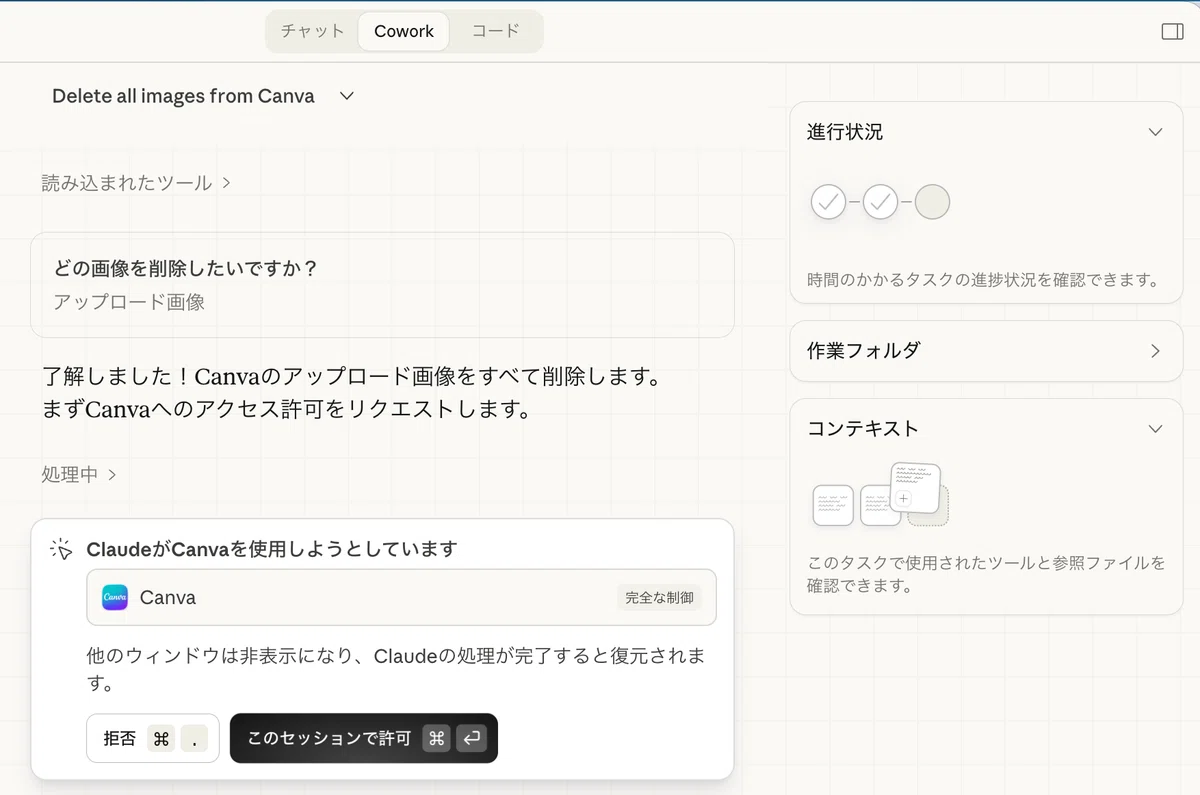Click the 他のウィンドウは非表示になり notice text
1200x795 pixels.
coord(396,670)
